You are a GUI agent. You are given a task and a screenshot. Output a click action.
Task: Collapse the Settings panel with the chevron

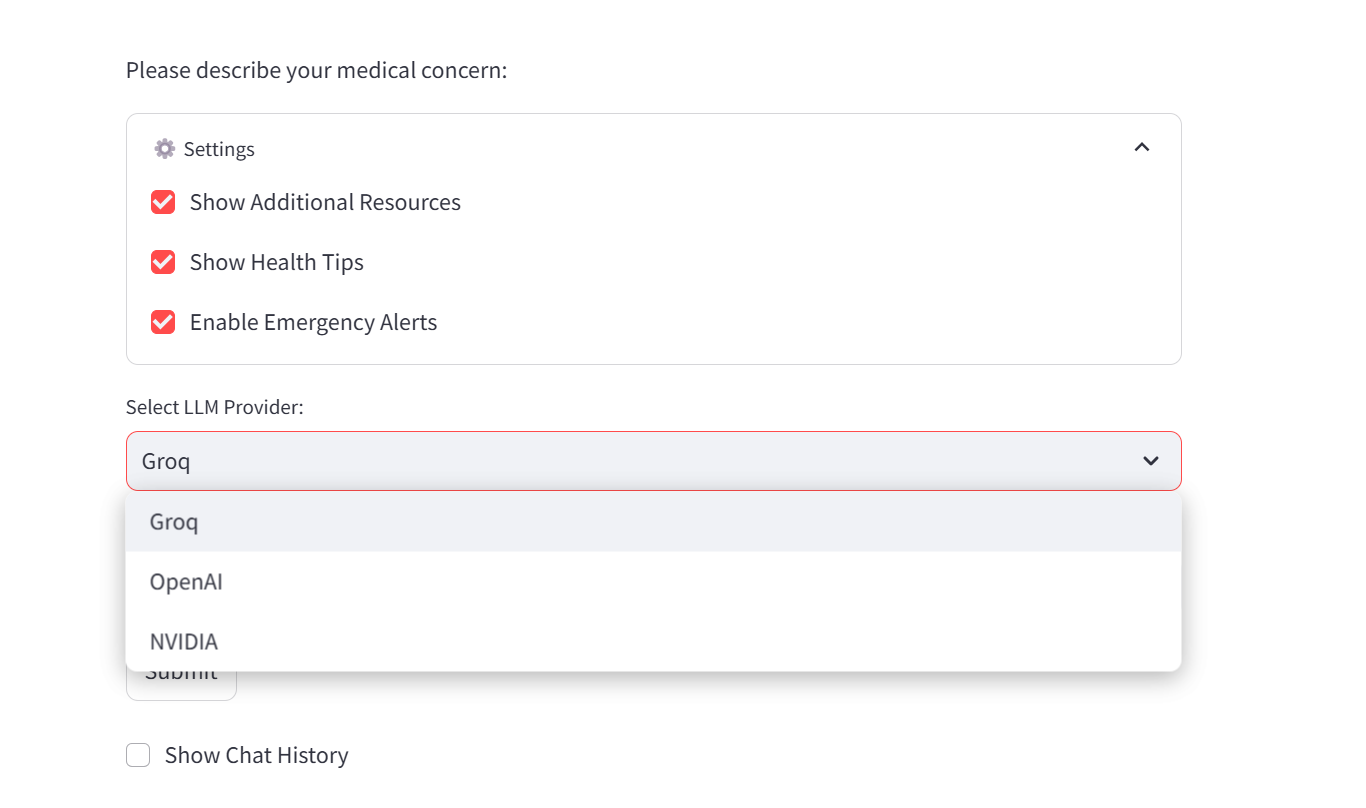click(x=1142, y=148)
